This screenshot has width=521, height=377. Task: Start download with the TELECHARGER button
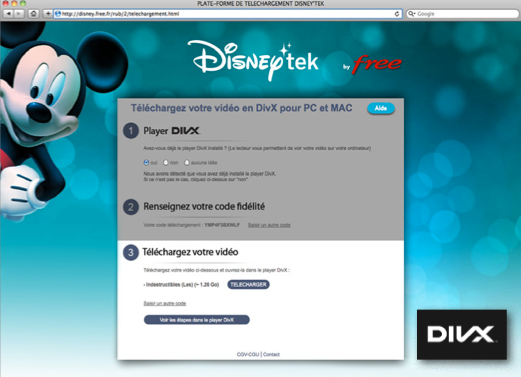(248, 285)
